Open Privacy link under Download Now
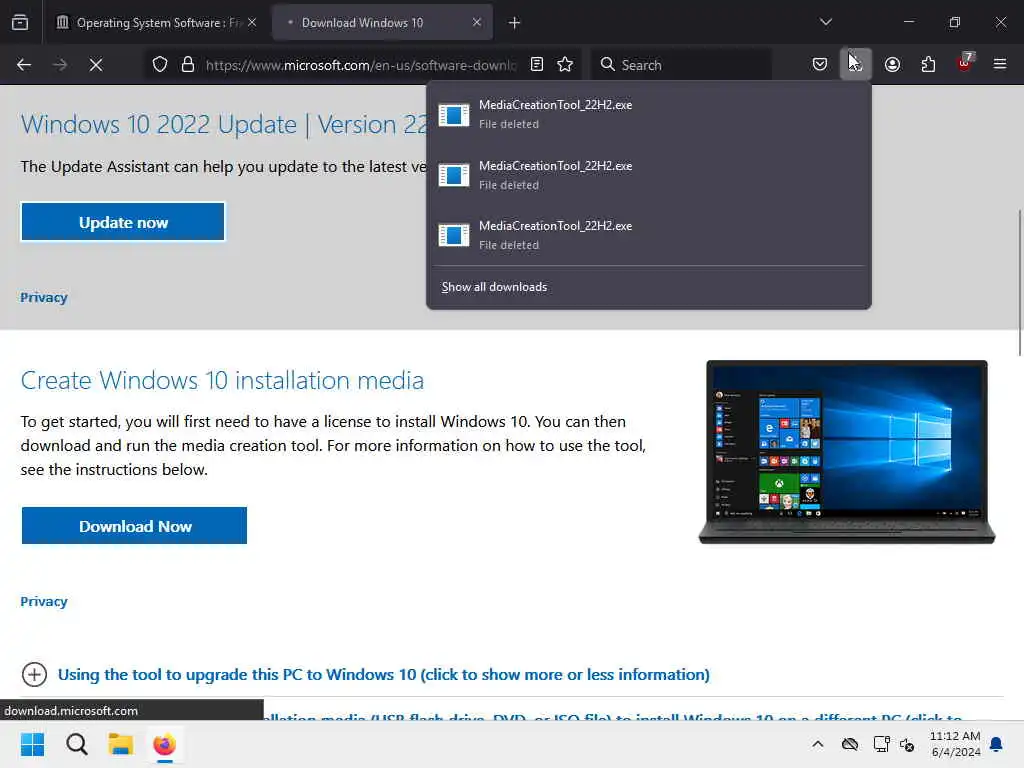This screenshot has width=1024, height=768. tap(44, 601)
